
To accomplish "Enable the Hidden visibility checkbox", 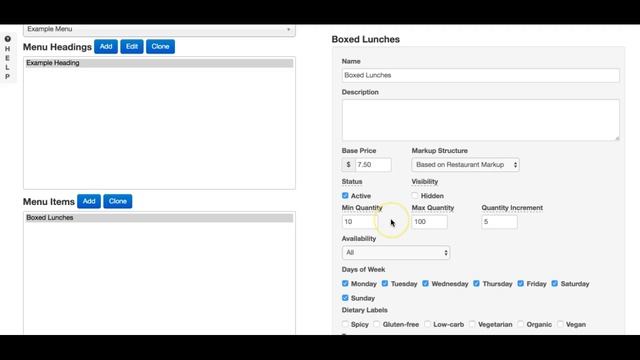I will (x=415, y=196).
